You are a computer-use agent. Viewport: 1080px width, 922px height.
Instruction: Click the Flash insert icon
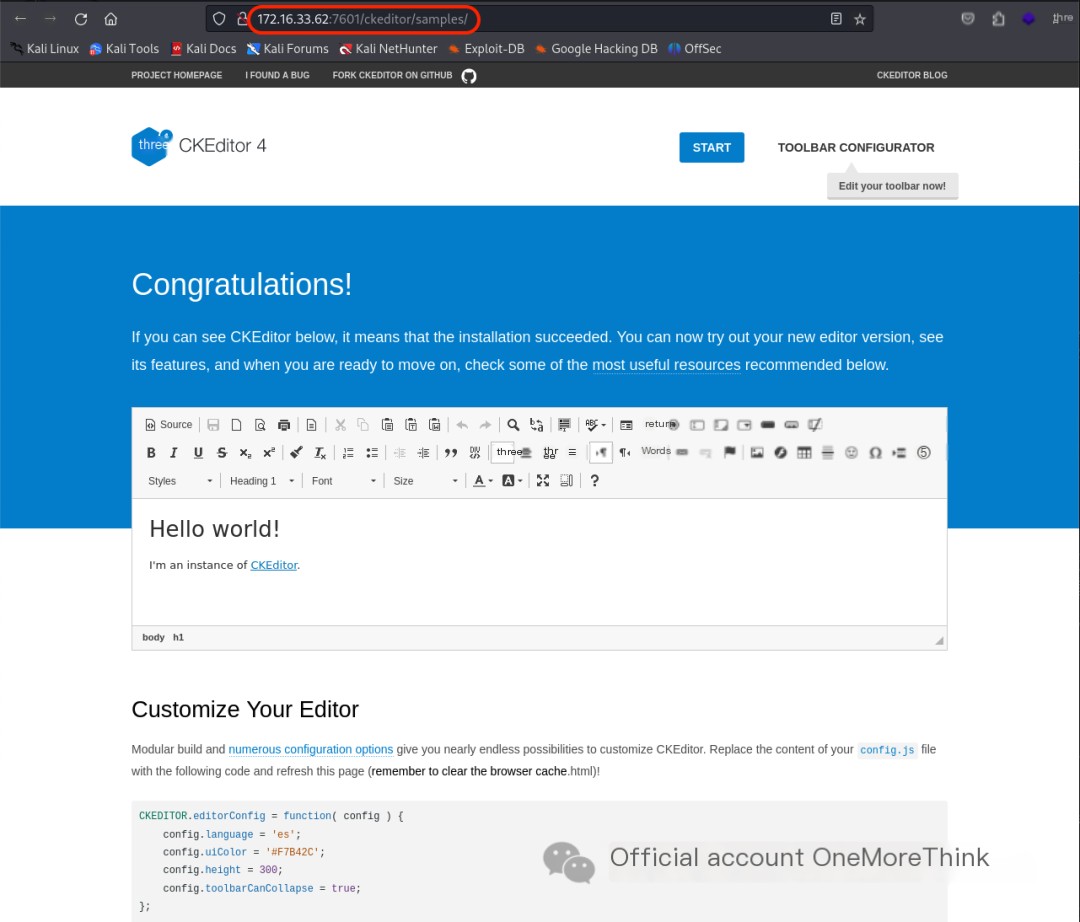click(x=780, y=452)
